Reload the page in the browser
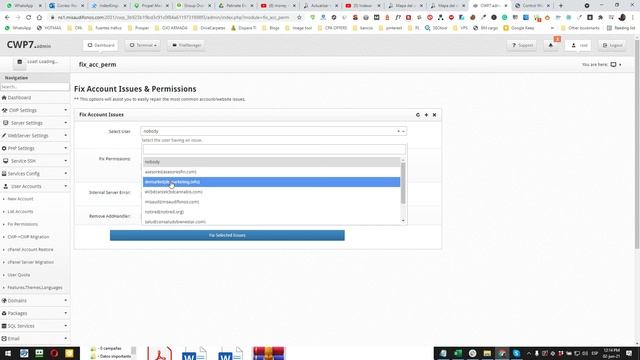640x360 pixels. (29, 18)
